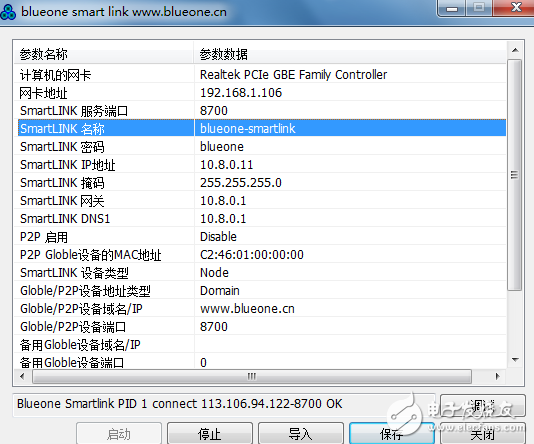Click the gateway value 10.8.0.1
Image resolution: width=534 pixels, height=444 pixels.
223,201
